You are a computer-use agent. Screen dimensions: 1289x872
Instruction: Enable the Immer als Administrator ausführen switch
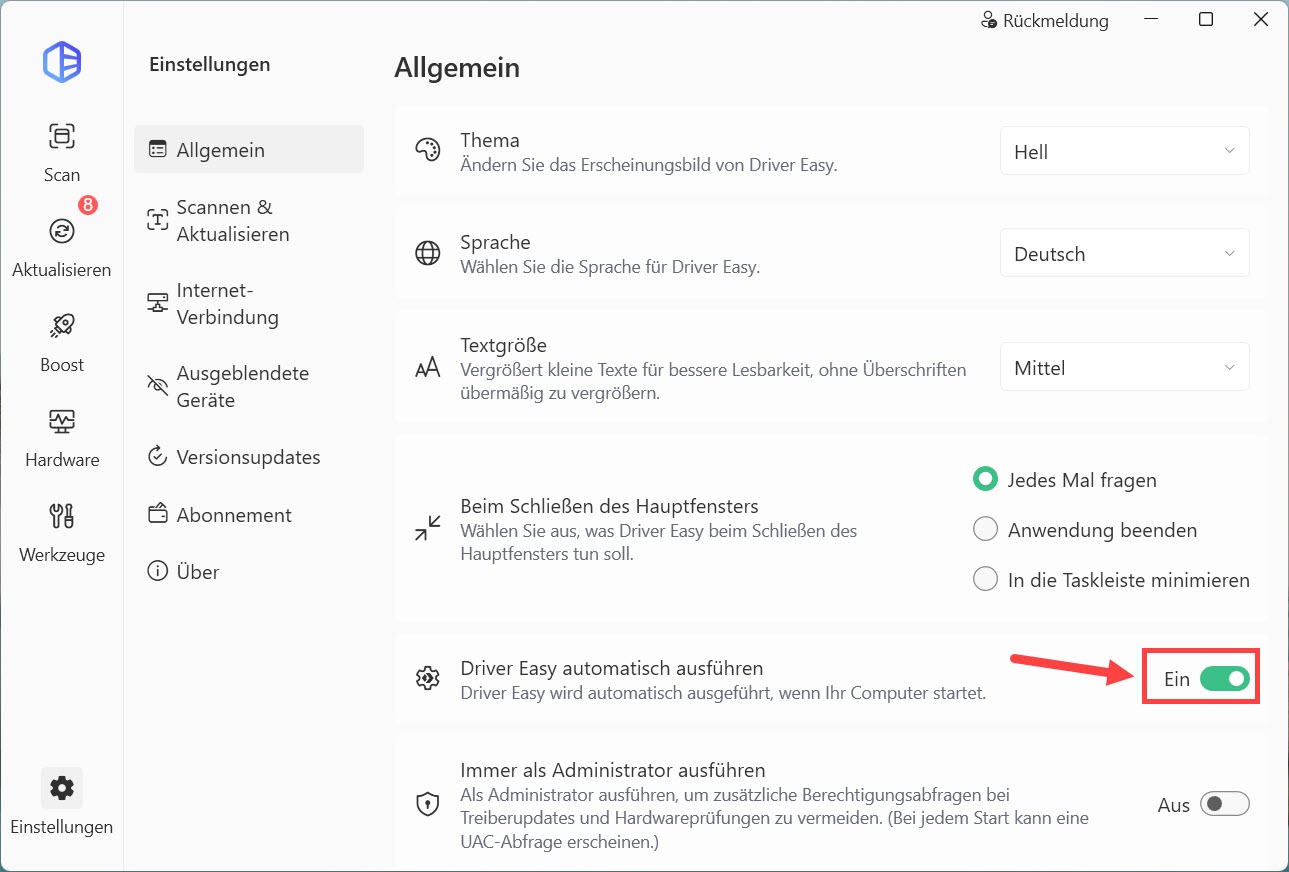[1225, 804]
